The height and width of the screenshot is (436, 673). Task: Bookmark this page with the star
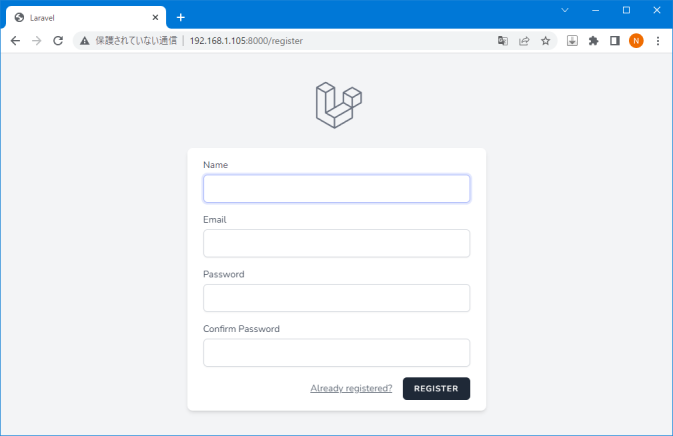(x=546, y=41)
